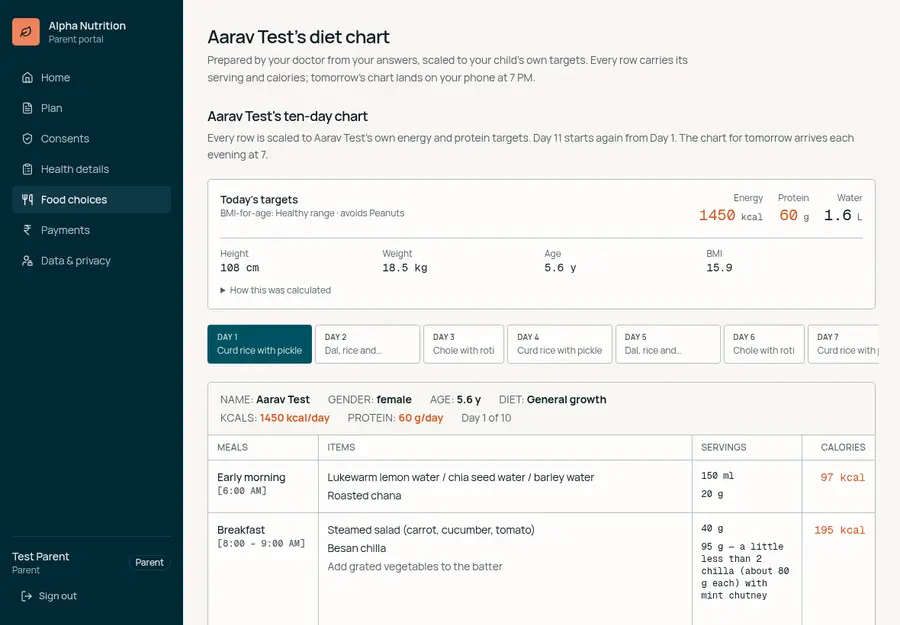Click the Lukewarm lemon water item

[x=460, y=477]
